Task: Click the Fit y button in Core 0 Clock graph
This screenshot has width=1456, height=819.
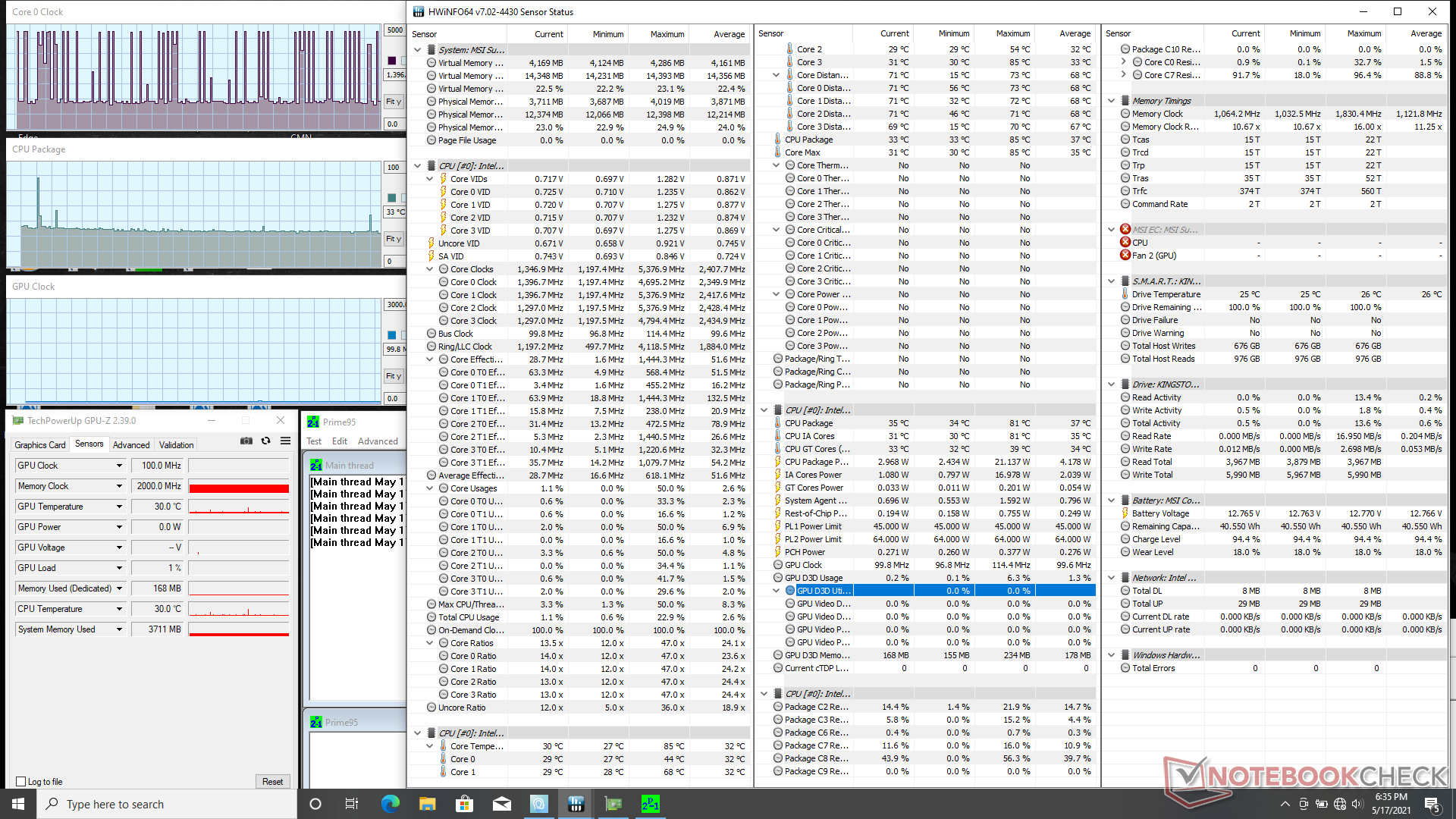Action: click(394, 102)
